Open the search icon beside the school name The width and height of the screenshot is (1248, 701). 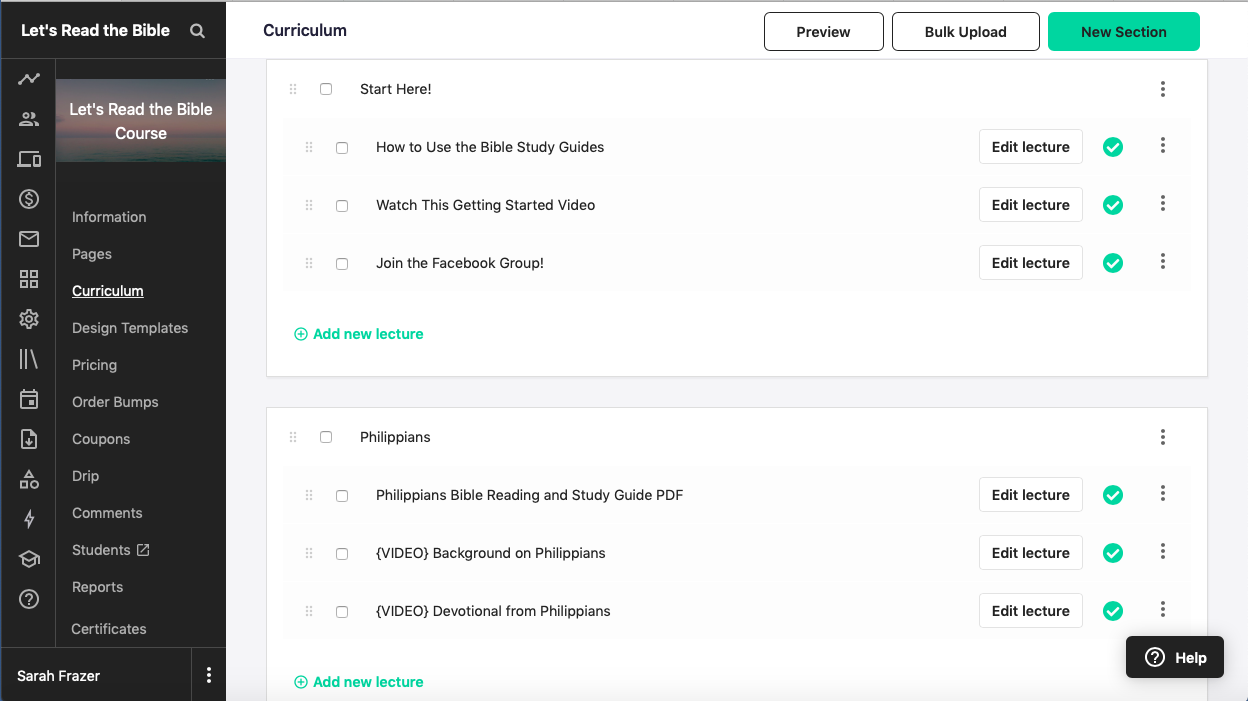(x=198, y=31)
